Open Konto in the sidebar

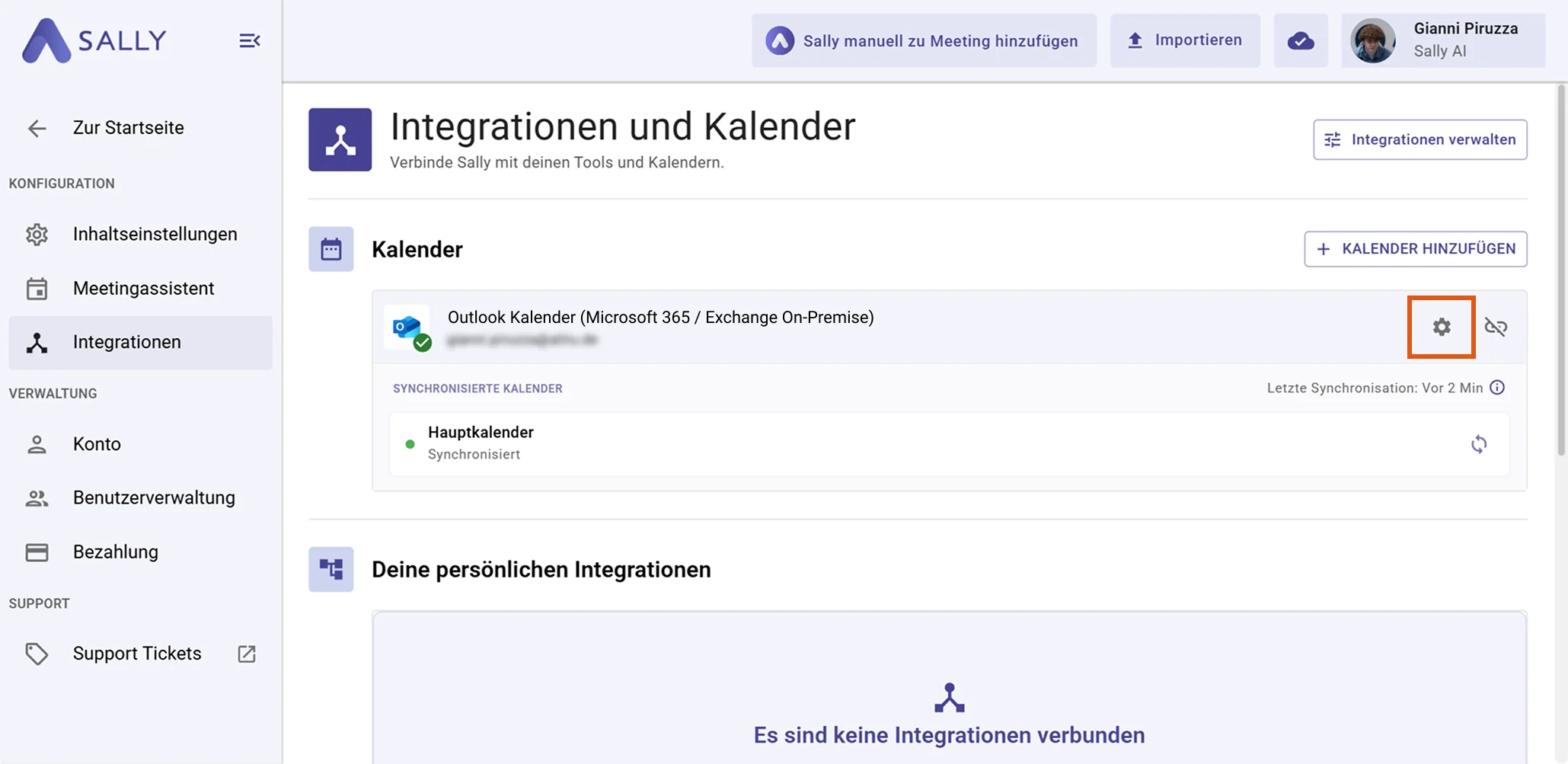[x=140, y=444]
